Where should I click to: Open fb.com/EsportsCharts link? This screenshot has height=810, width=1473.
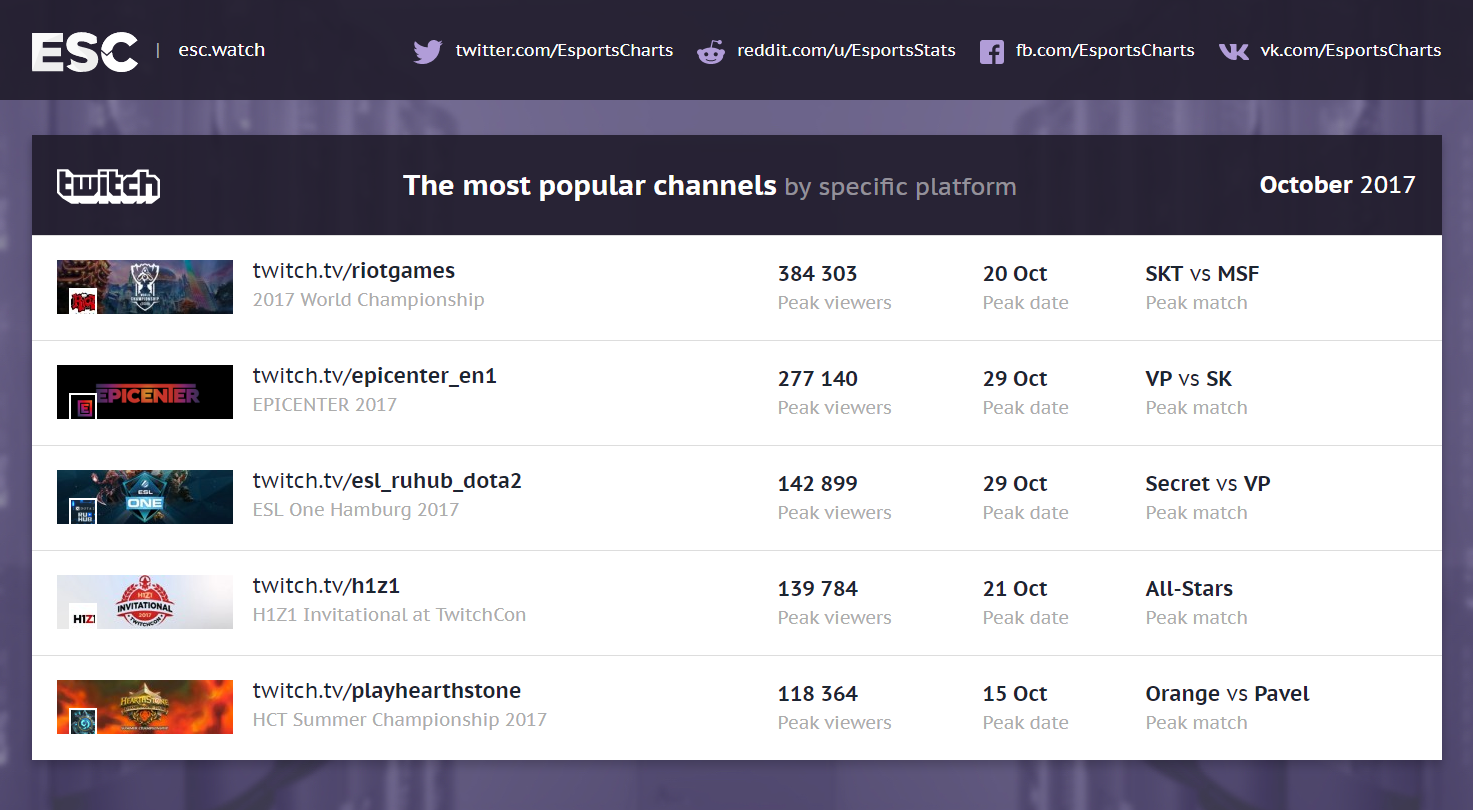tap(1105, 50)
